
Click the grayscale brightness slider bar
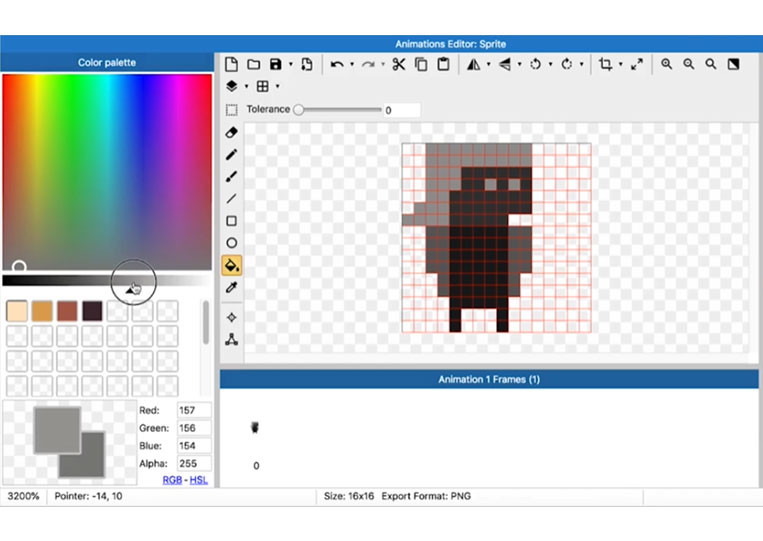pyautogui.click(x=107, y=280)
